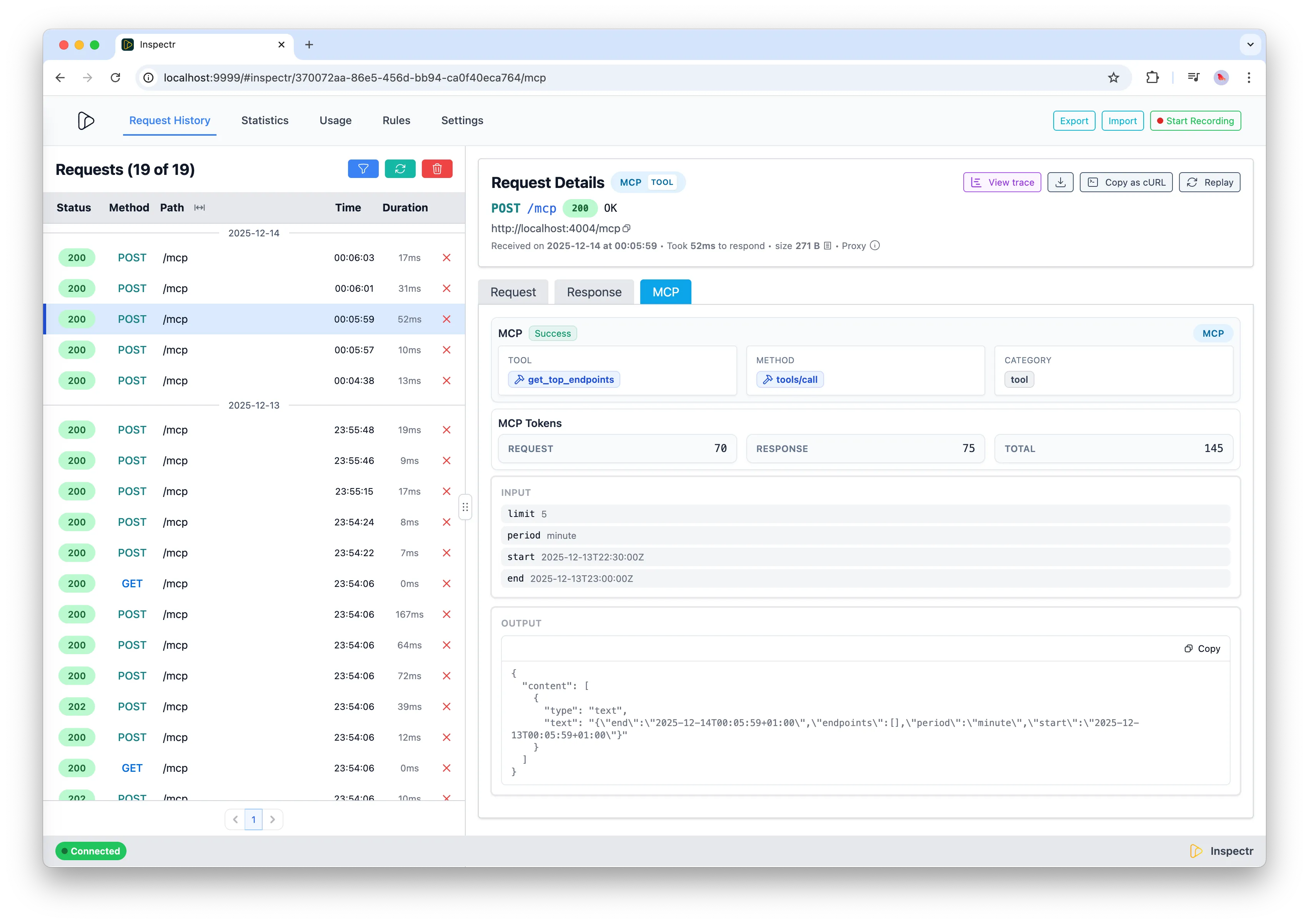The width and height of the screenshot is (1309, 924).
Task: Open the Chrome three-dot menu
Action: 1249,78
